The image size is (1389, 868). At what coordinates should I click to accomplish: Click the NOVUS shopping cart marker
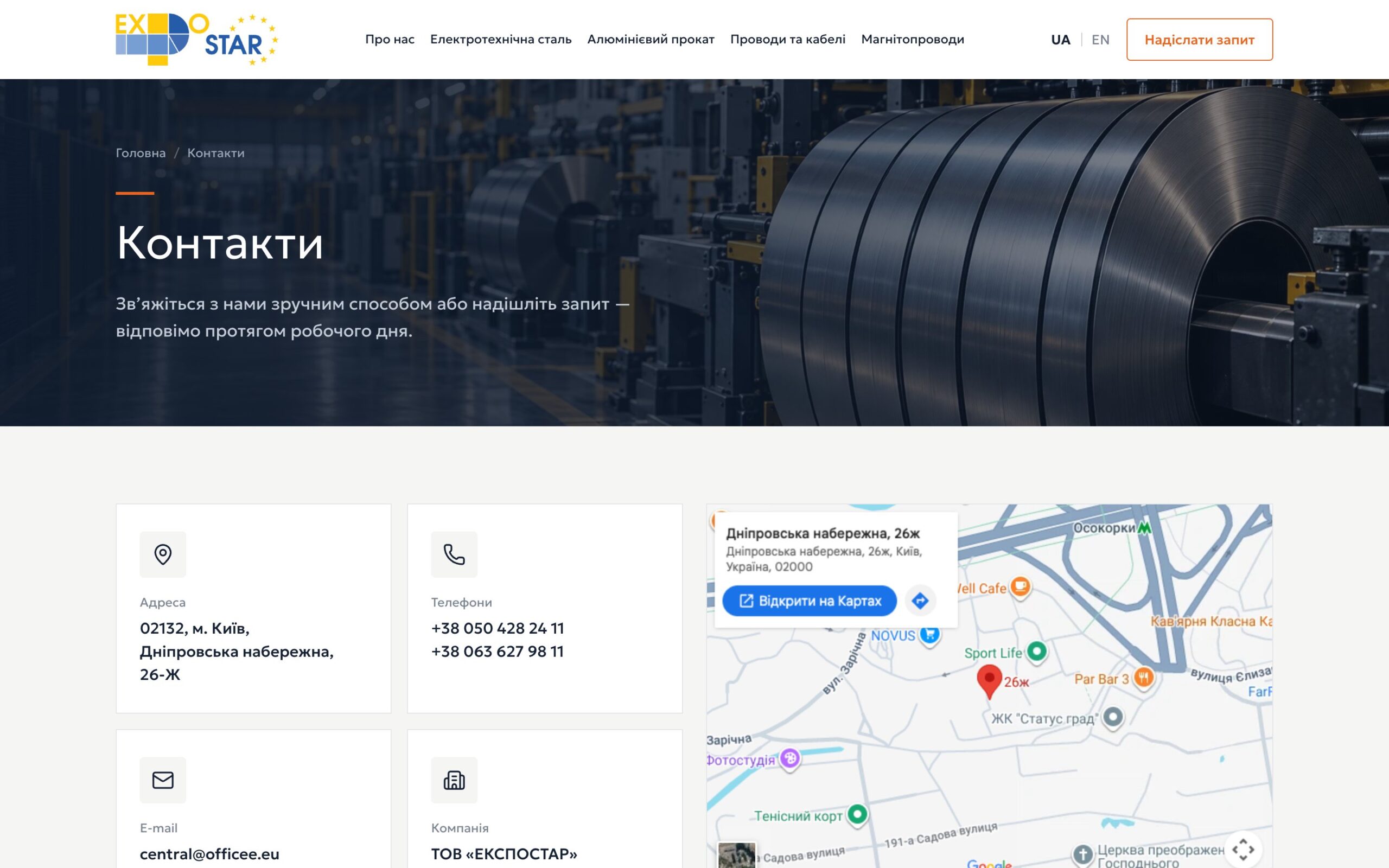[929, 635]
